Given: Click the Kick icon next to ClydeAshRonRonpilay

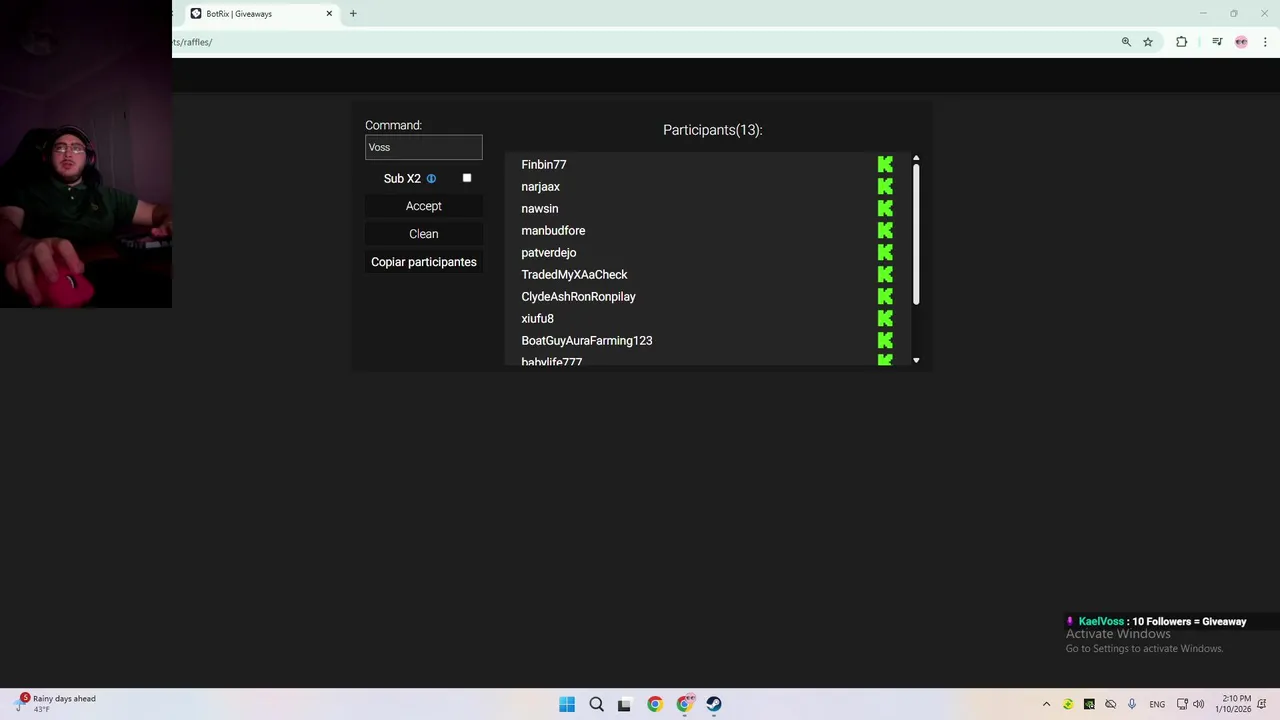Looking at the screenshot, I should click(x=885, y=296).
